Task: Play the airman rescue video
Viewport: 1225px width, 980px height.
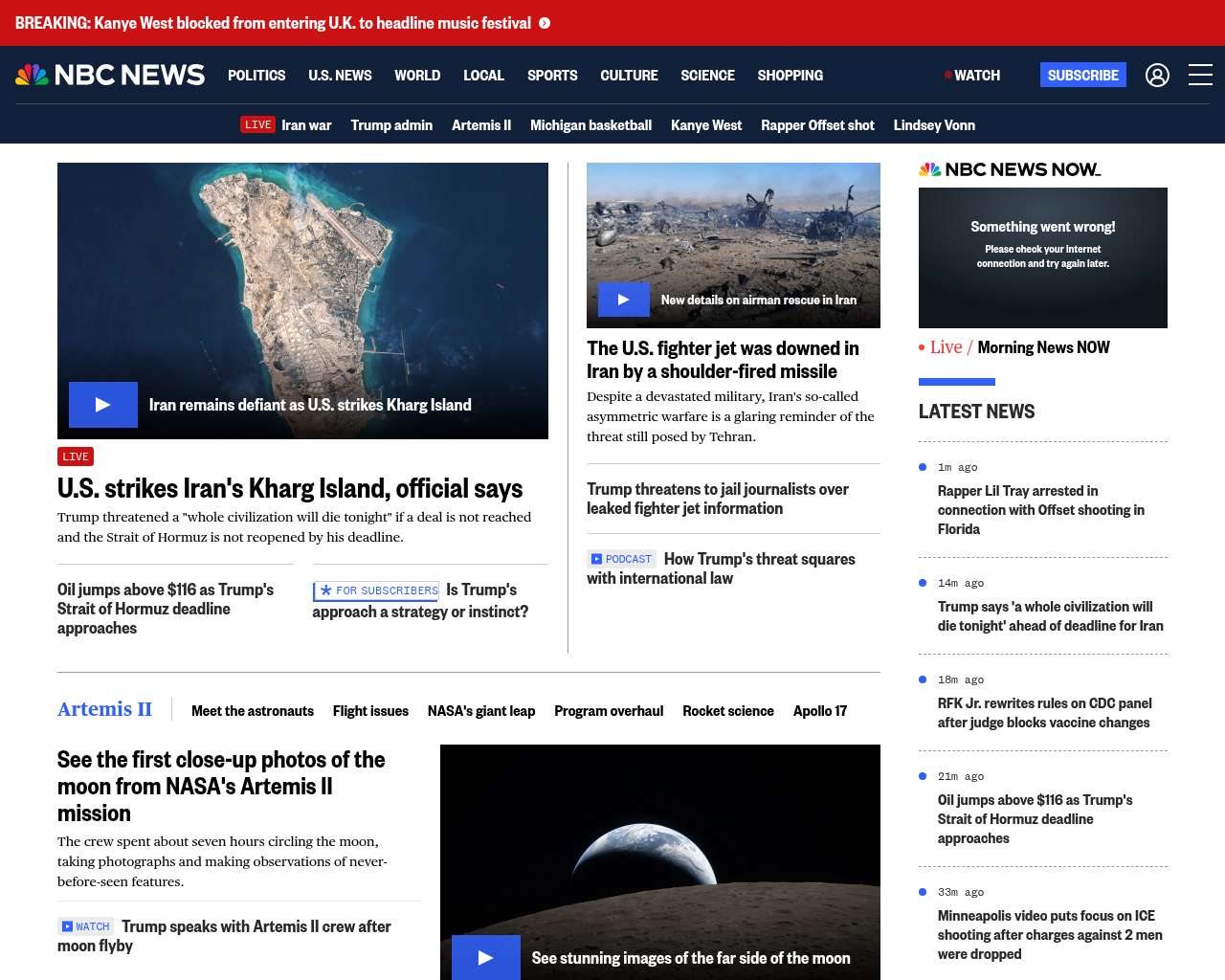Action: tap(623, 300)
